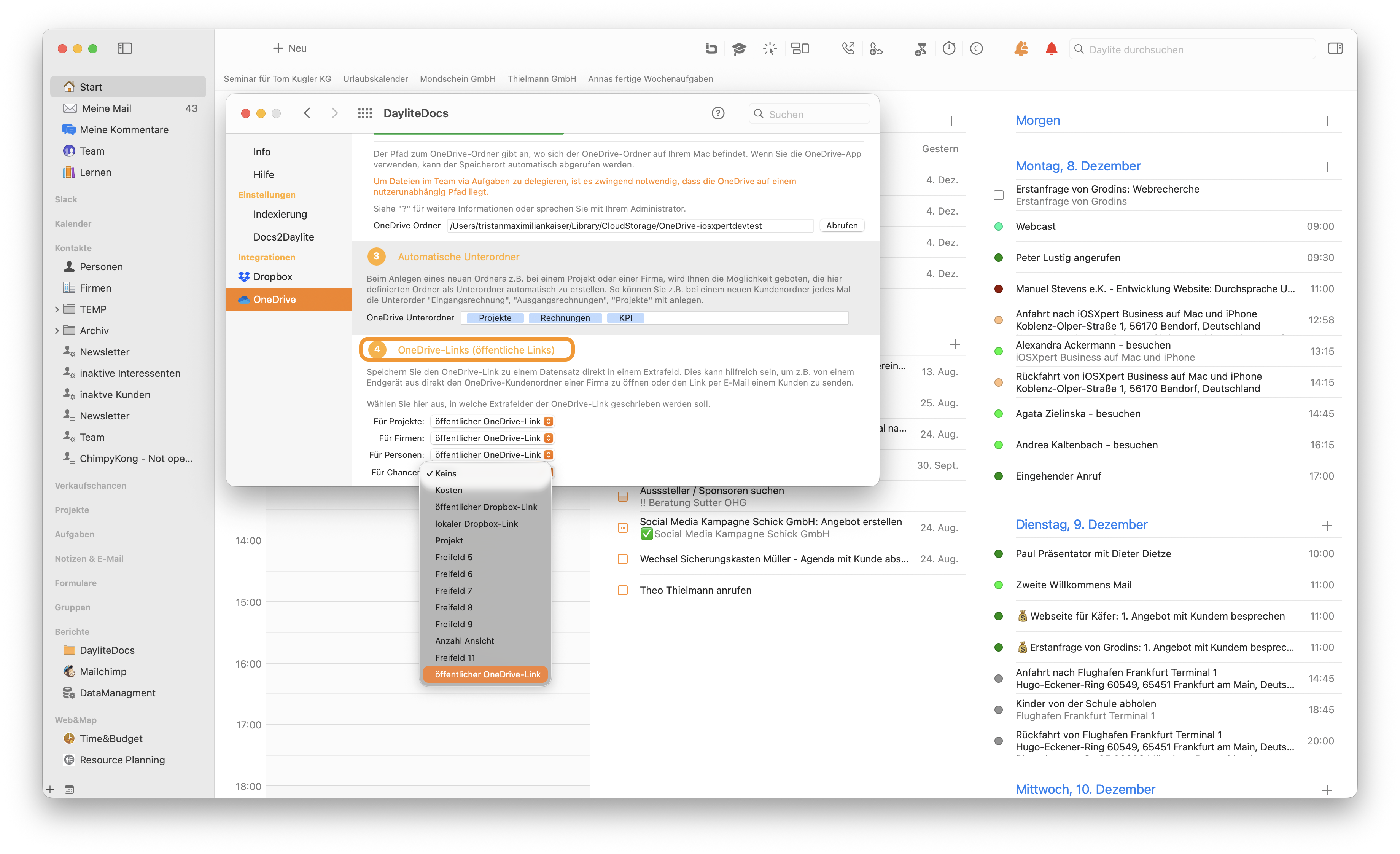Go back in DayliteDocs window
This screenshot has width=1400, height=854.
coord(307,113)
